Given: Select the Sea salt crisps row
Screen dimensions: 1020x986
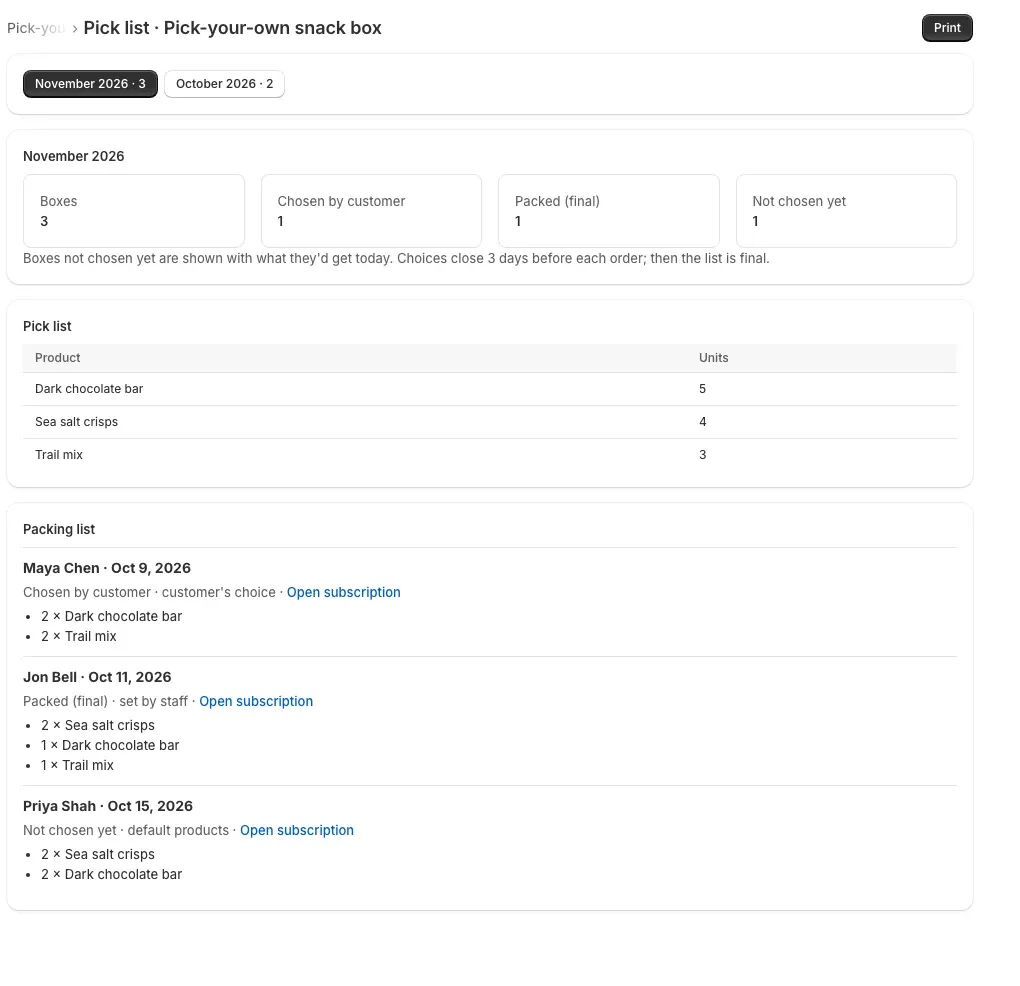Looking at the screenshot, I should click(x=490, y=422).
